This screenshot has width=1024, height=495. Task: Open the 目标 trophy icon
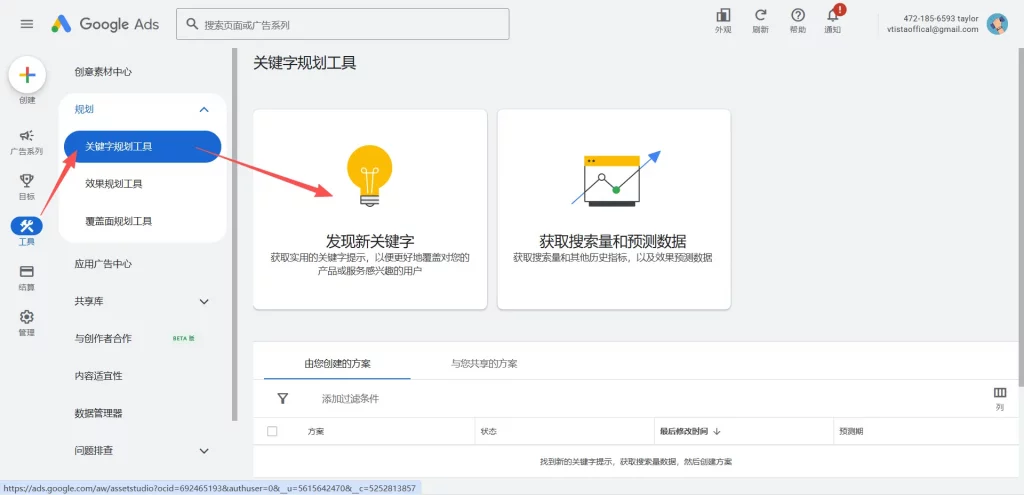coord(27,181)
